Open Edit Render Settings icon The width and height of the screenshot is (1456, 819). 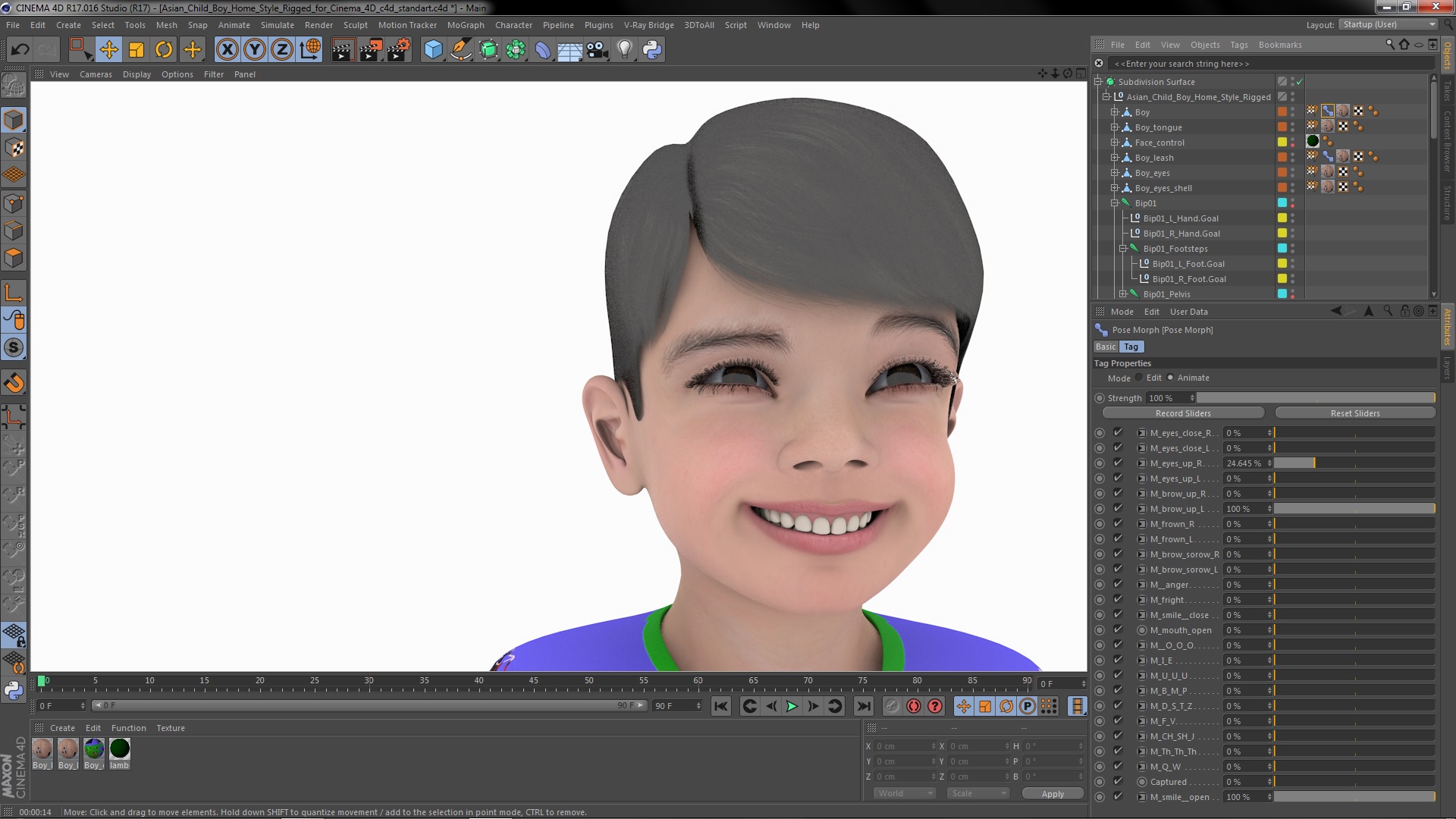coord(399,50)
